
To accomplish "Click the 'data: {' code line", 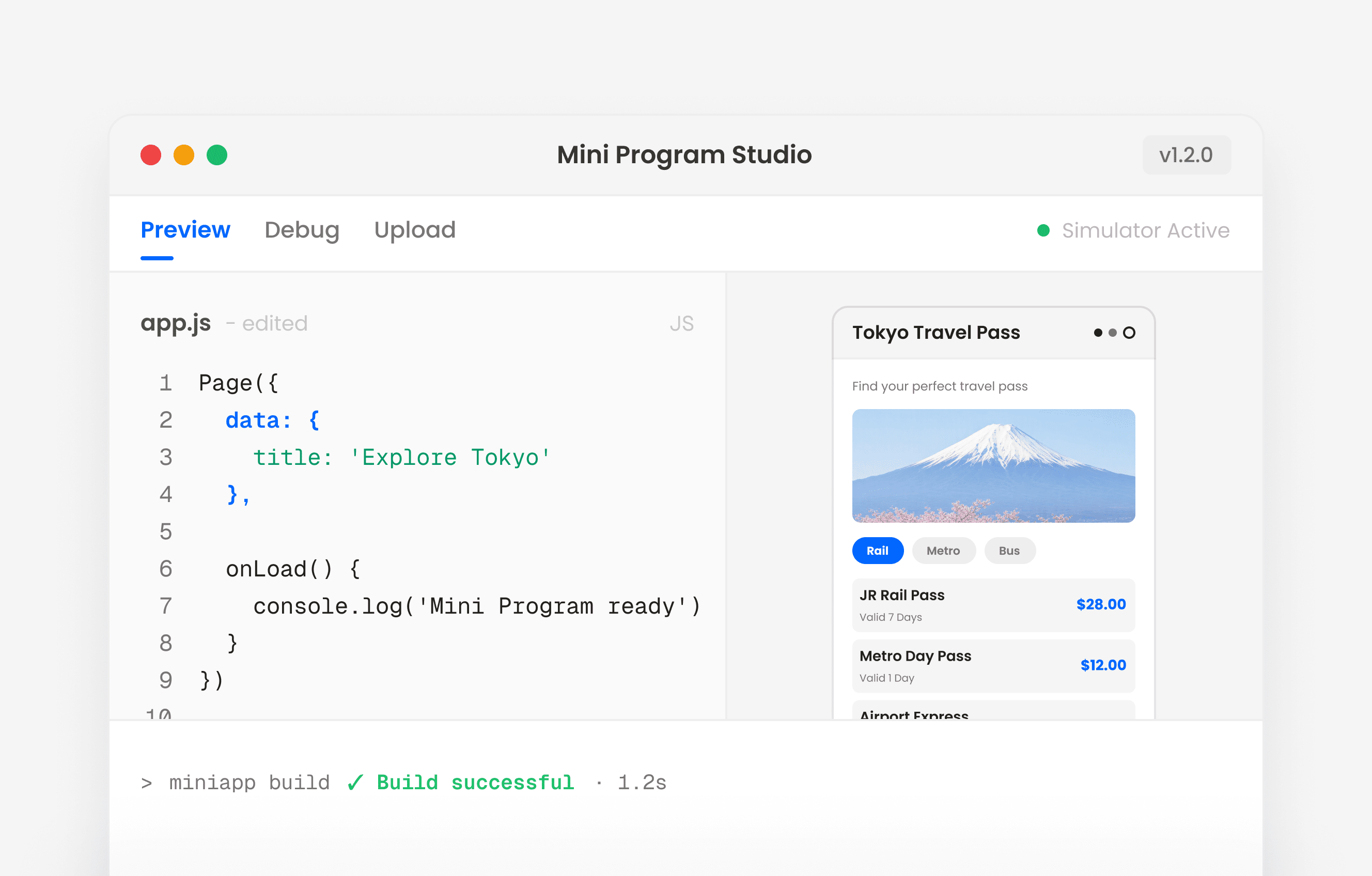I will [273, 420].
